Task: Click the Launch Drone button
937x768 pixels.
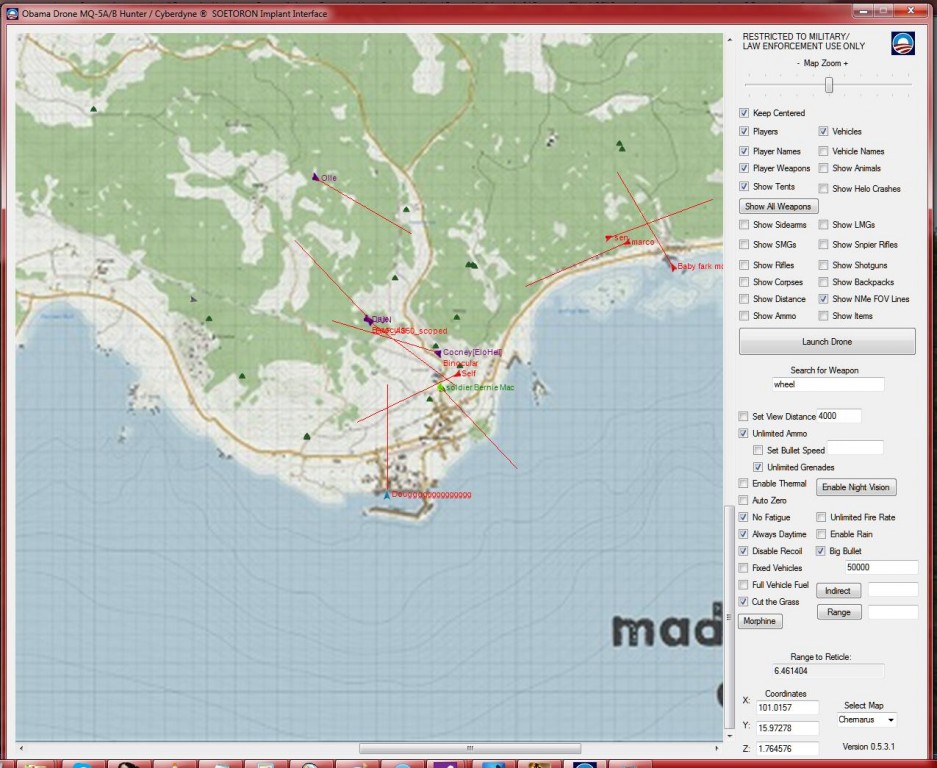Action: coord(827,341)
